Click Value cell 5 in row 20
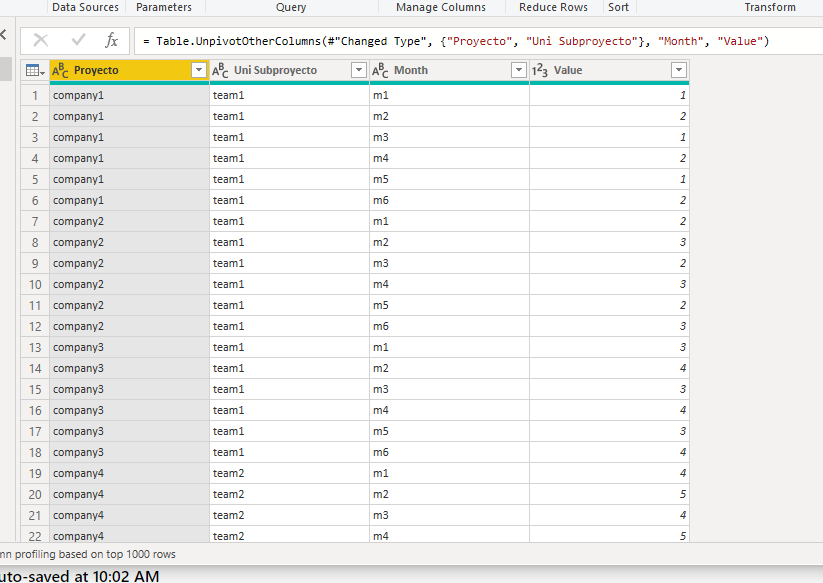823x583 pixels. 609,494
